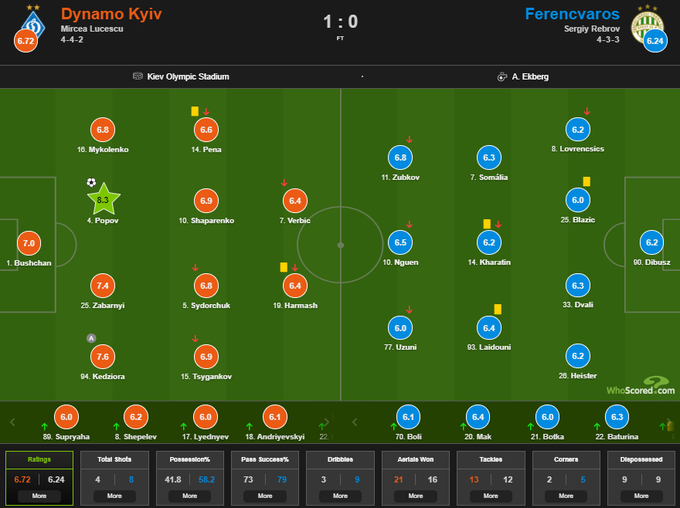Screen dimensions: 680x508
Task: Click the referee whistle icon beside A. Ekberg
Action: pyautogui.click(x=501, y=76)
